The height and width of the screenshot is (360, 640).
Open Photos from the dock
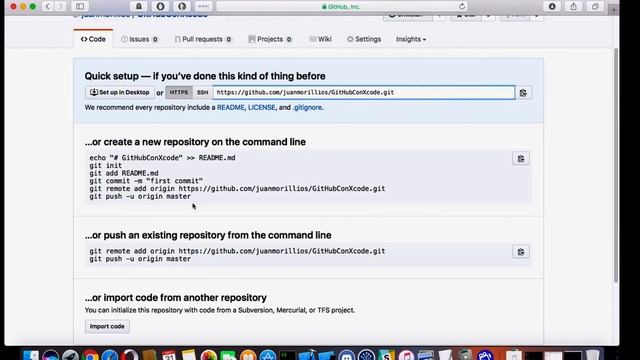[209, 355]
